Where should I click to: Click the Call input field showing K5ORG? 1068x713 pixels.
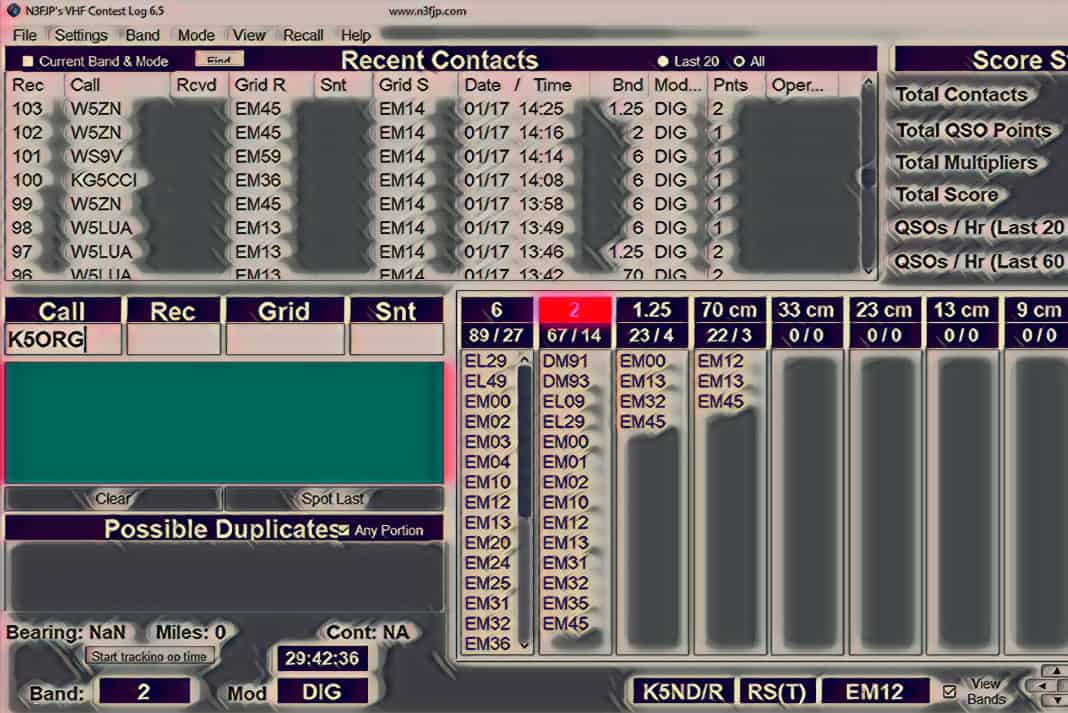[62, 339]
